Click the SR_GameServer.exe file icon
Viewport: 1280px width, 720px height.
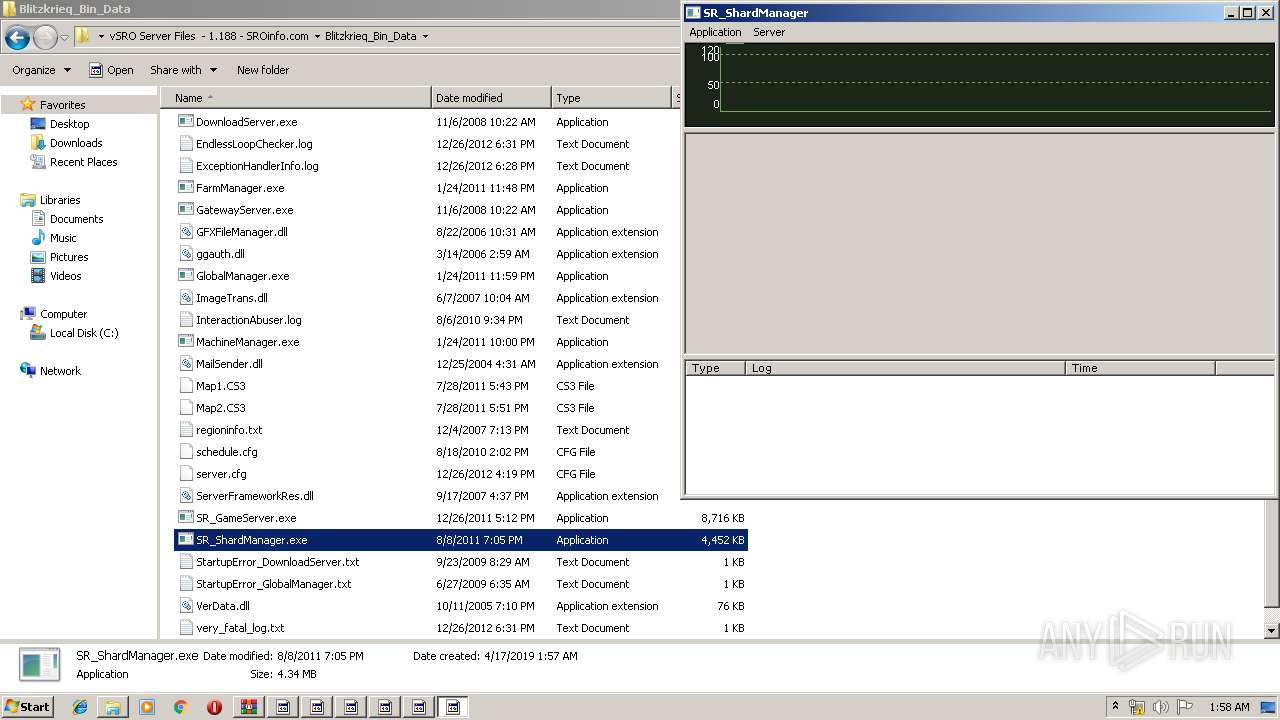[185, 518]
